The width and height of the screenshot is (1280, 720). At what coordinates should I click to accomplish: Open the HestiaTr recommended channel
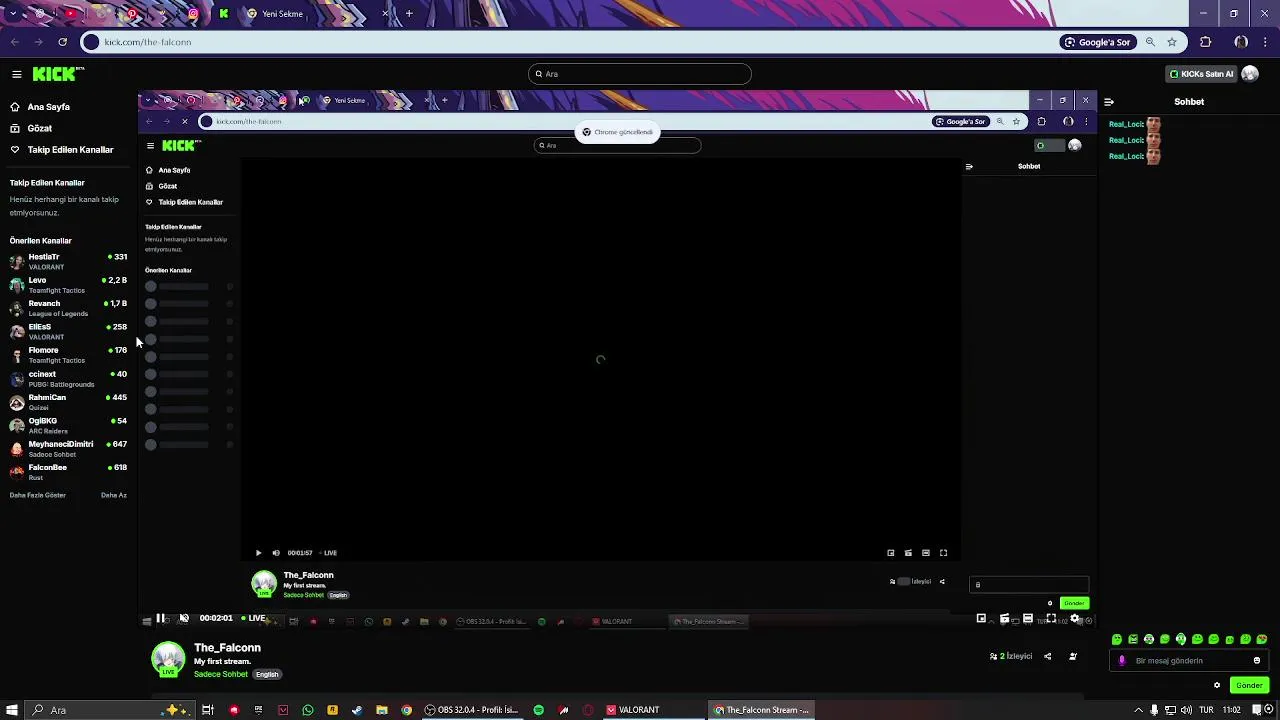point(68,261)
